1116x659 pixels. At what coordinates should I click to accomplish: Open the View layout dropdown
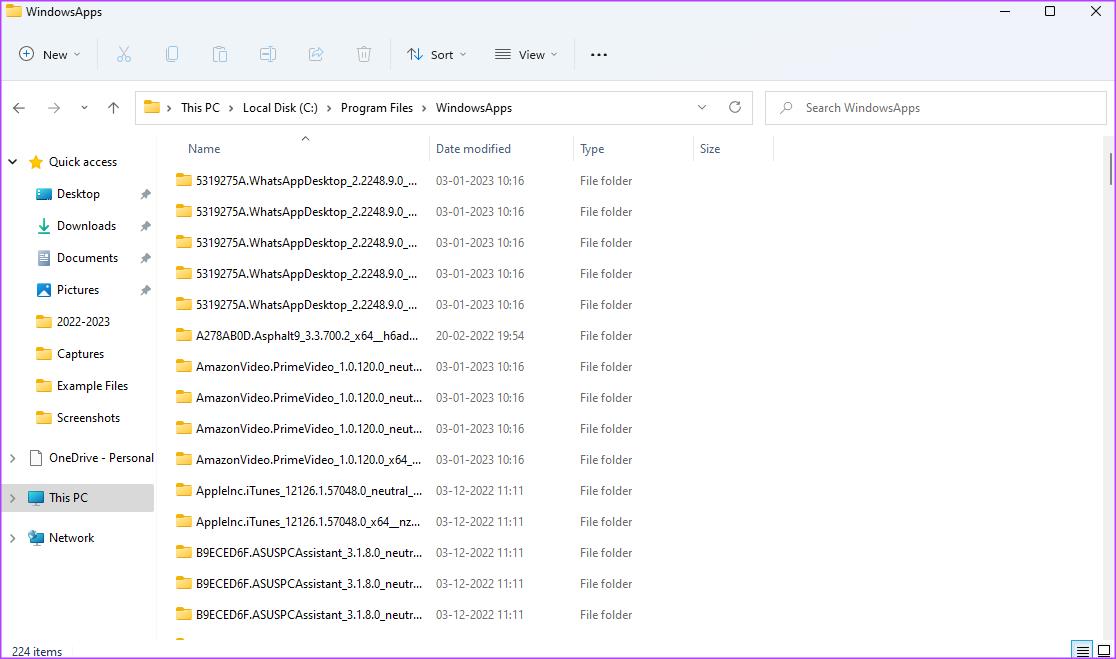pyautogui.click(x=526, y=55)
